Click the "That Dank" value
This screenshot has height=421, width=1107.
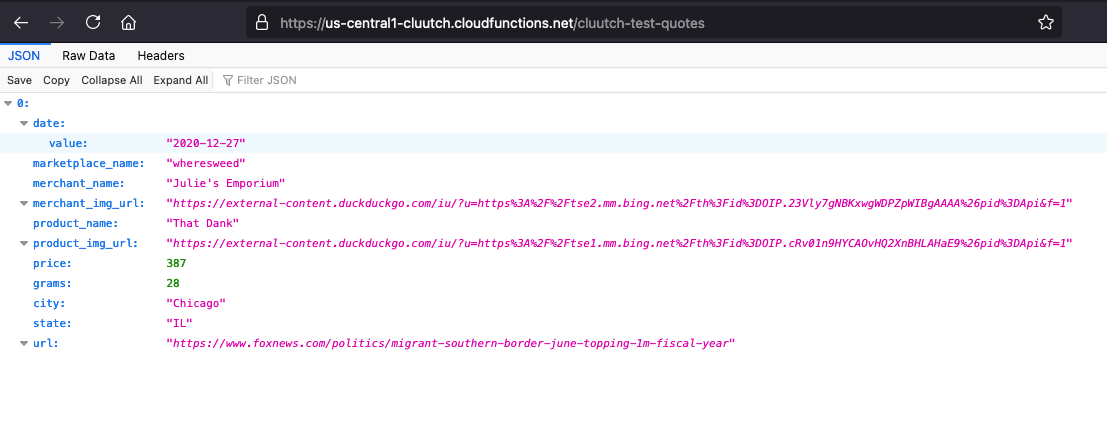(203, 223)
